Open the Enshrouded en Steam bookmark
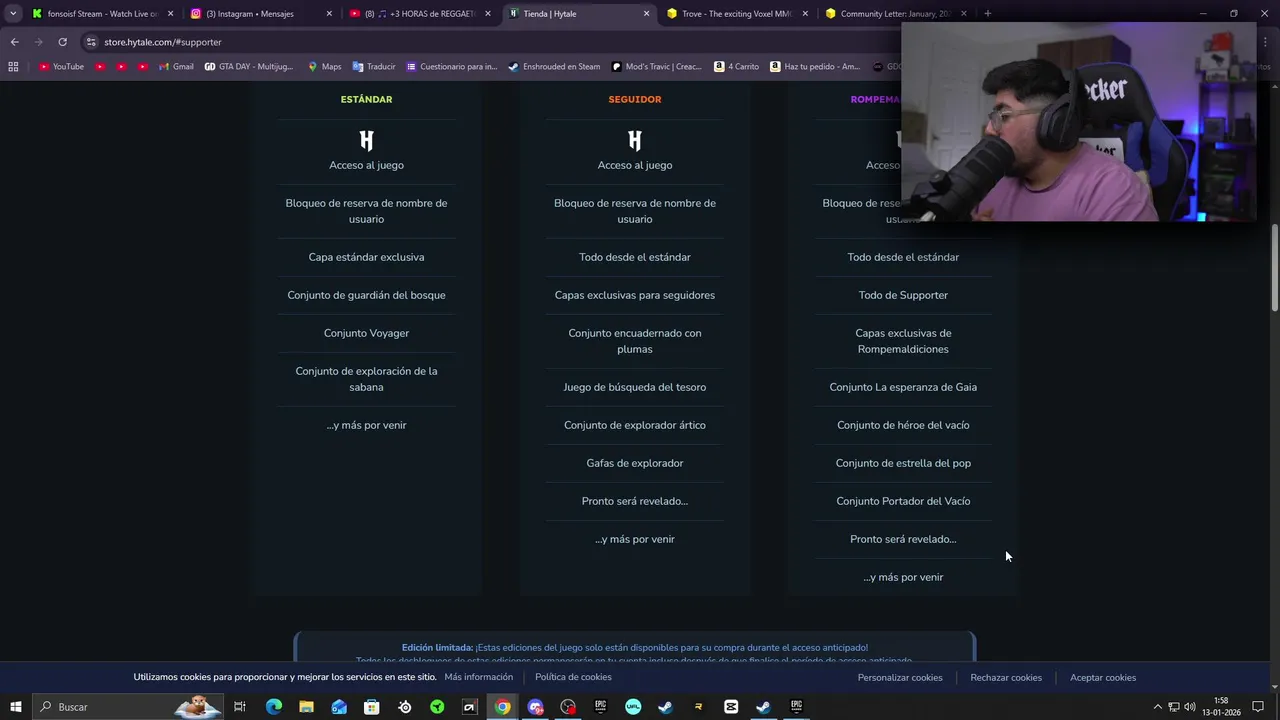The height and width of the screenshot is (720, 1280). 554,67
